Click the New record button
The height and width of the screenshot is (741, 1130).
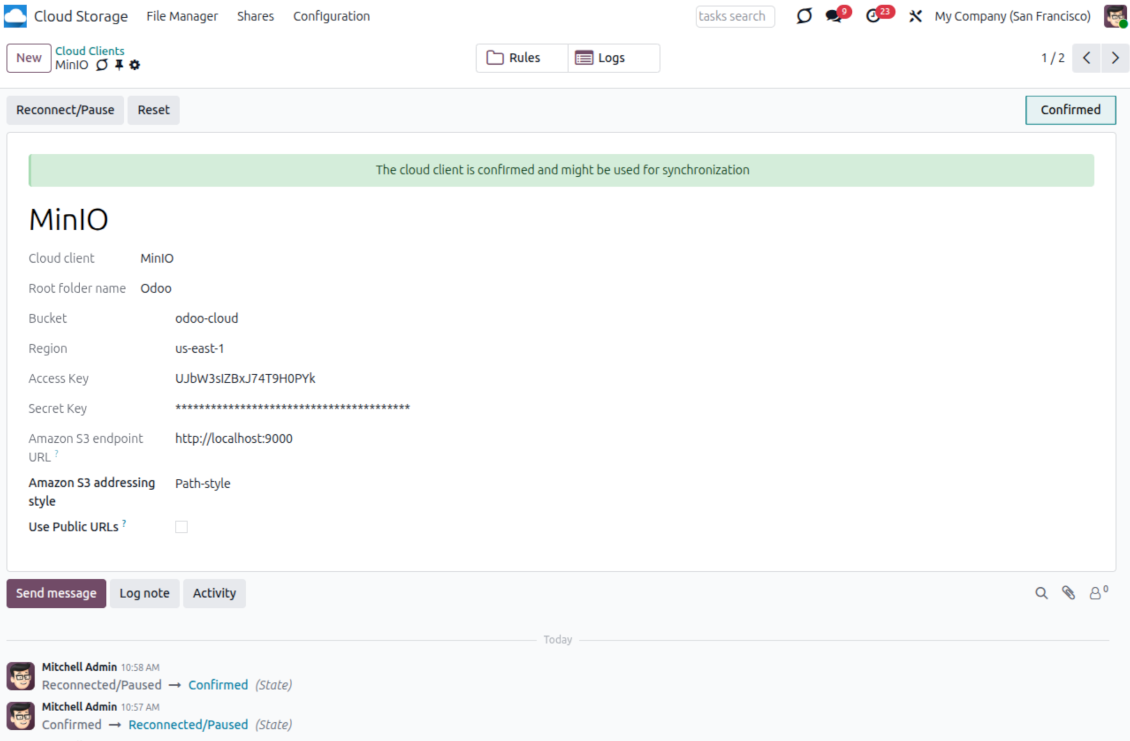29,58
